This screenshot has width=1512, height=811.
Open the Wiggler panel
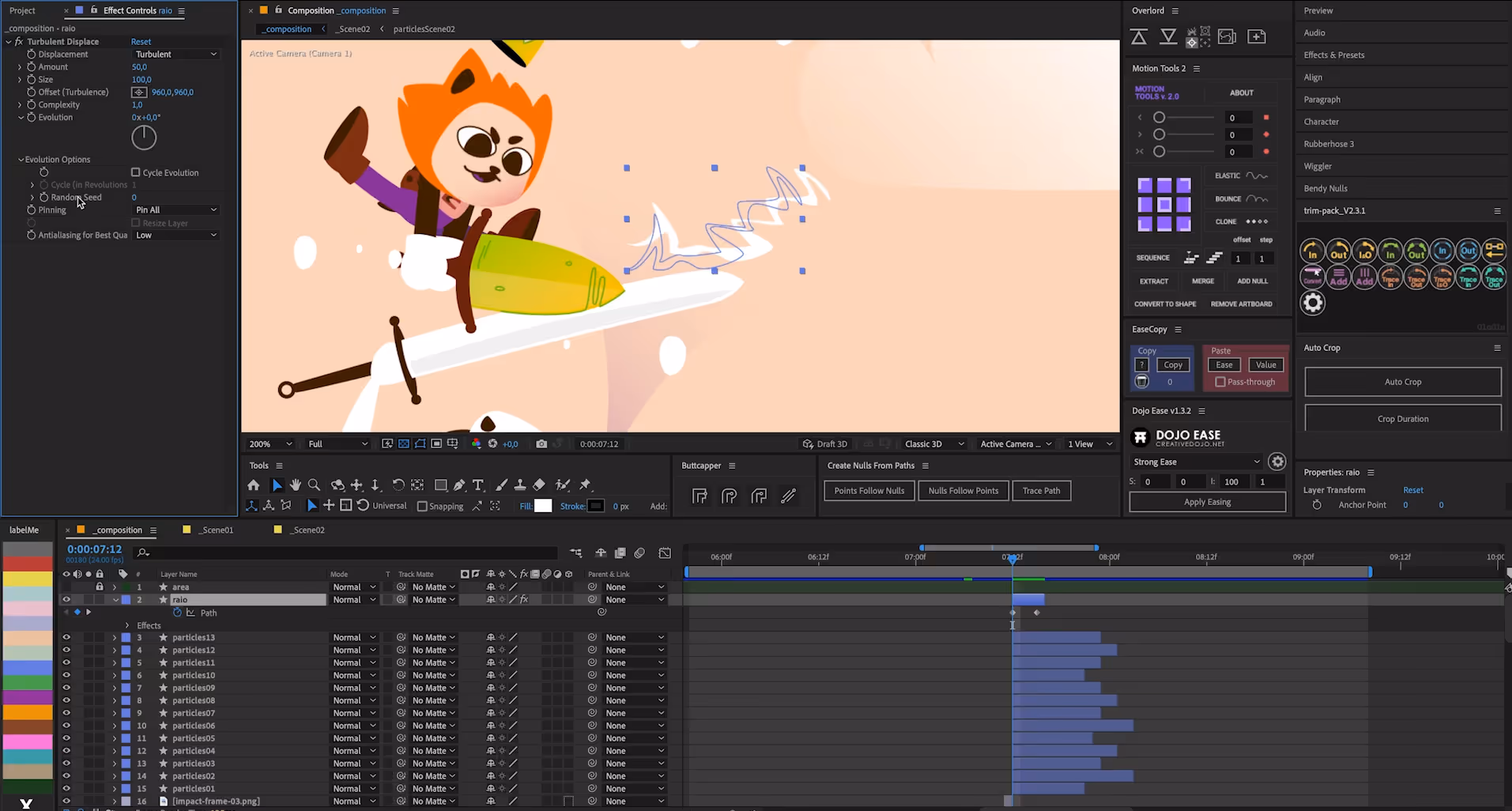(x=1318, y=167)
